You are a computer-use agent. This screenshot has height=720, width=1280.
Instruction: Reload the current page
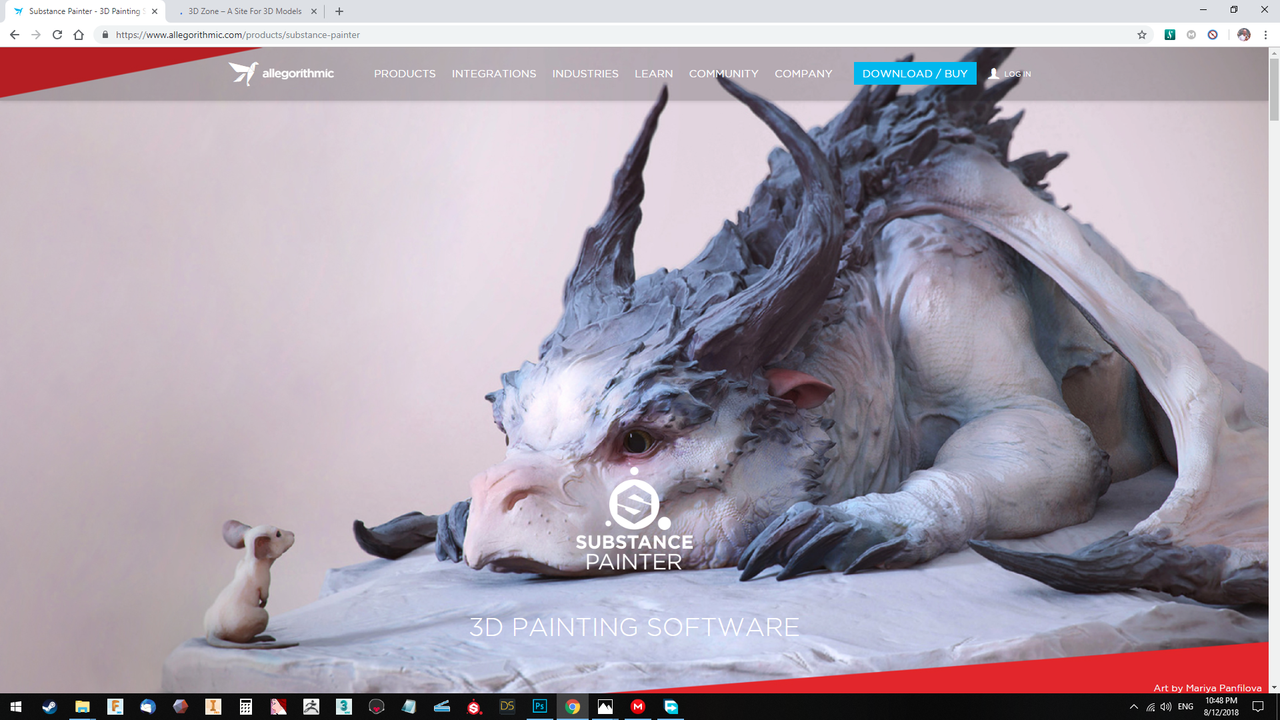[57, 34]
